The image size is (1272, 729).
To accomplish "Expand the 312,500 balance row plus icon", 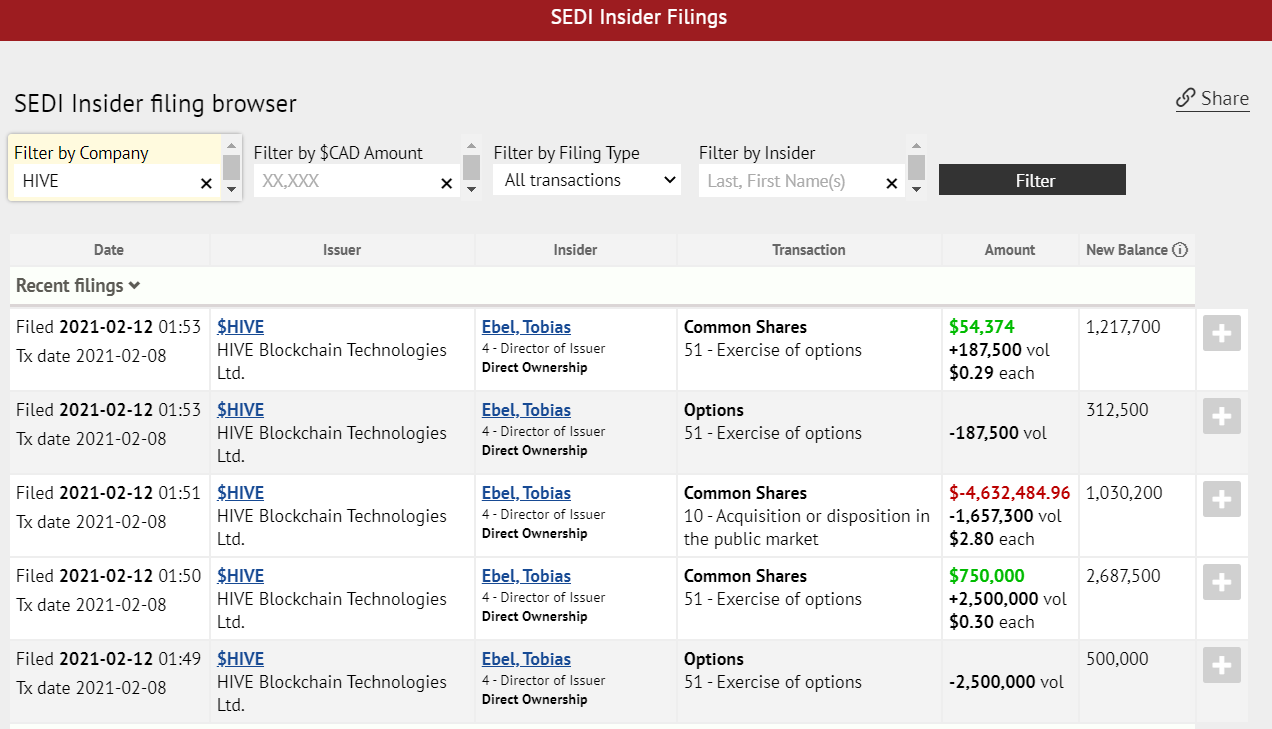I will [1222, 417].
